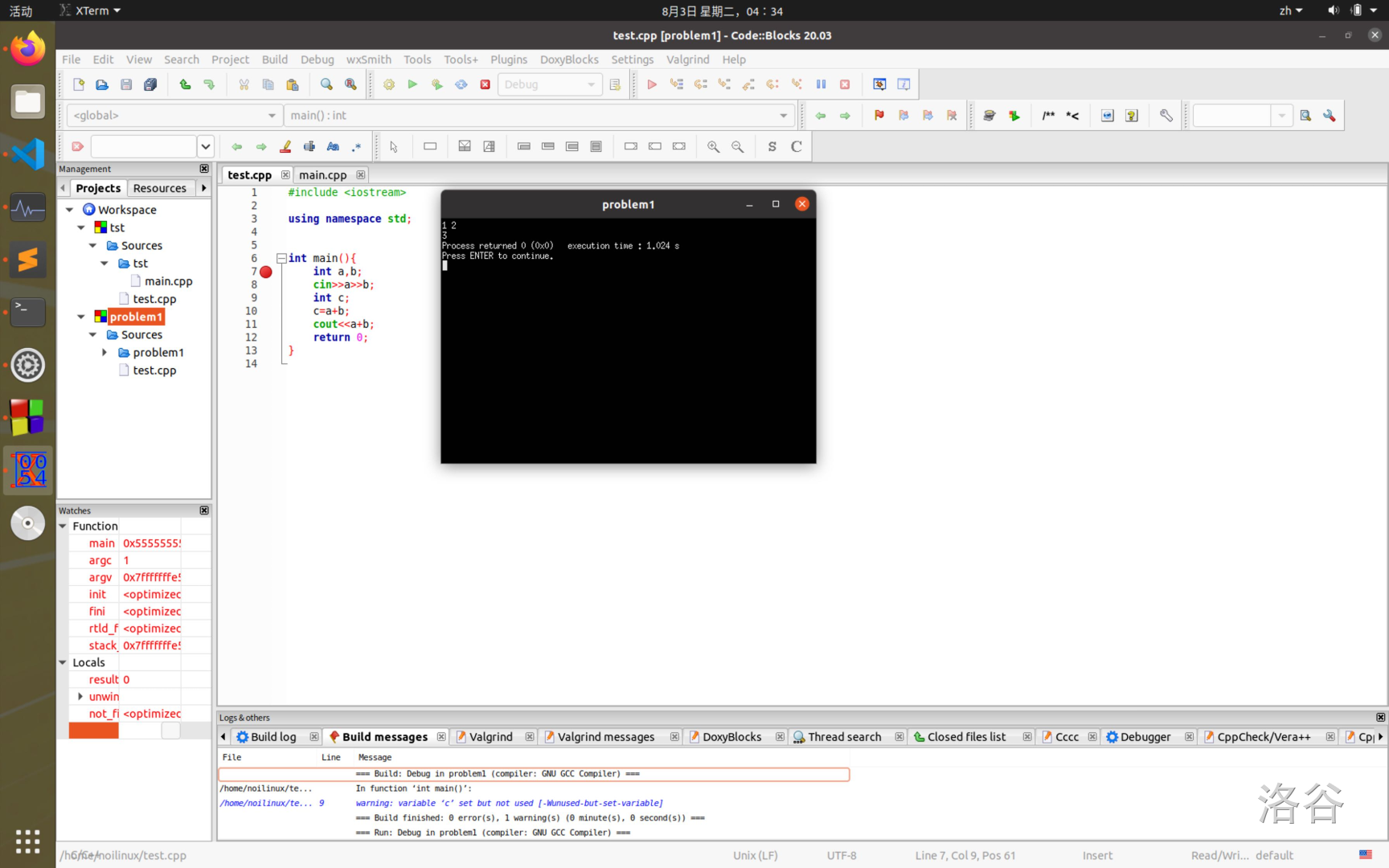Click the Build gear icon
1389x868 pixels.
pos(389,84)
